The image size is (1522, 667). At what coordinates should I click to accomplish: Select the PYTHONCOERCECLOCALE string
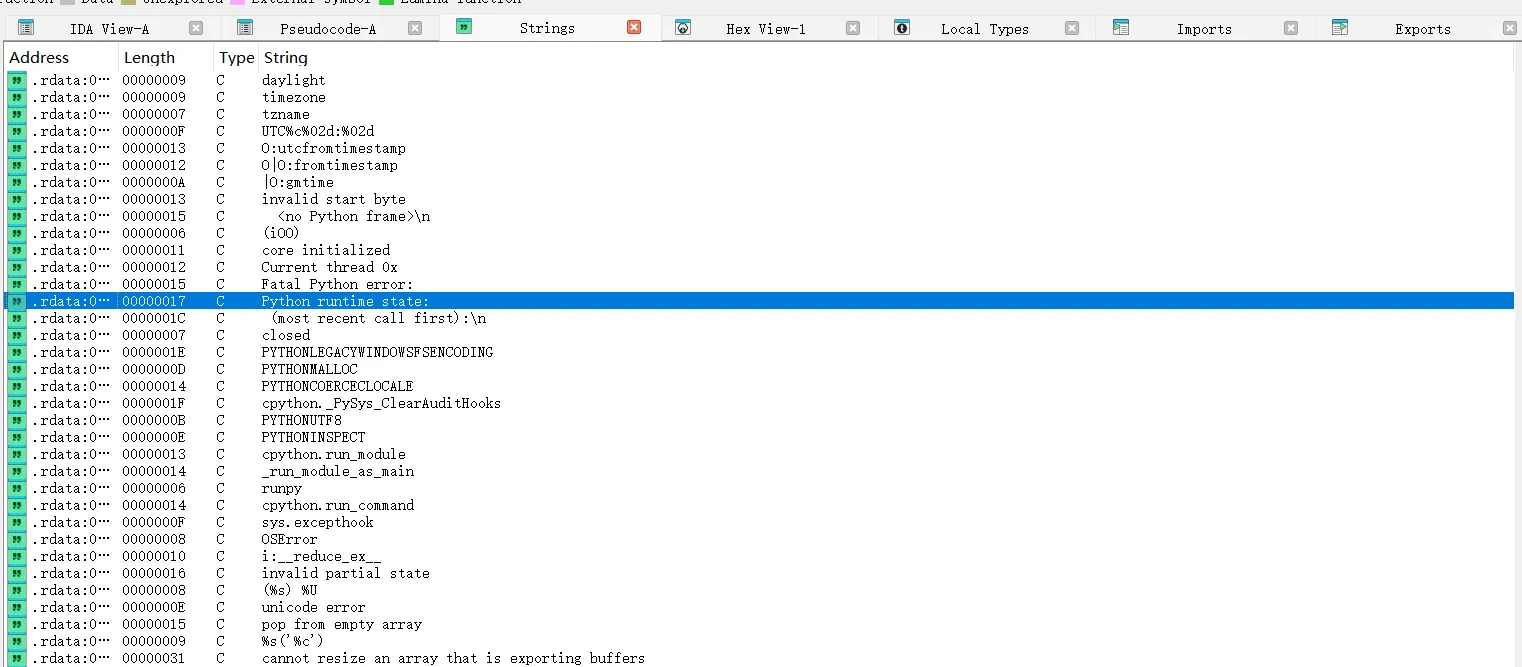click(x=337, y=386)
